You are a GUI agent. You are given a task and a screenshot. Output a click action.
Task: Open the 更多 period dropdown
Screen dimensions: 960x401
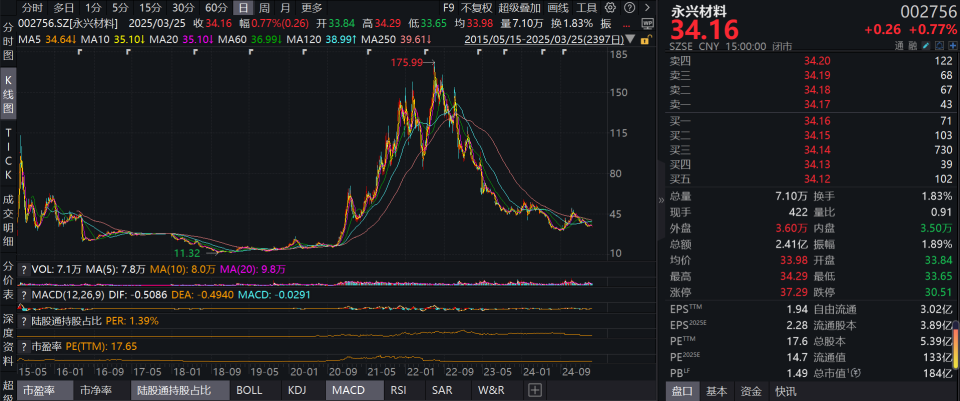click(312, 8)
